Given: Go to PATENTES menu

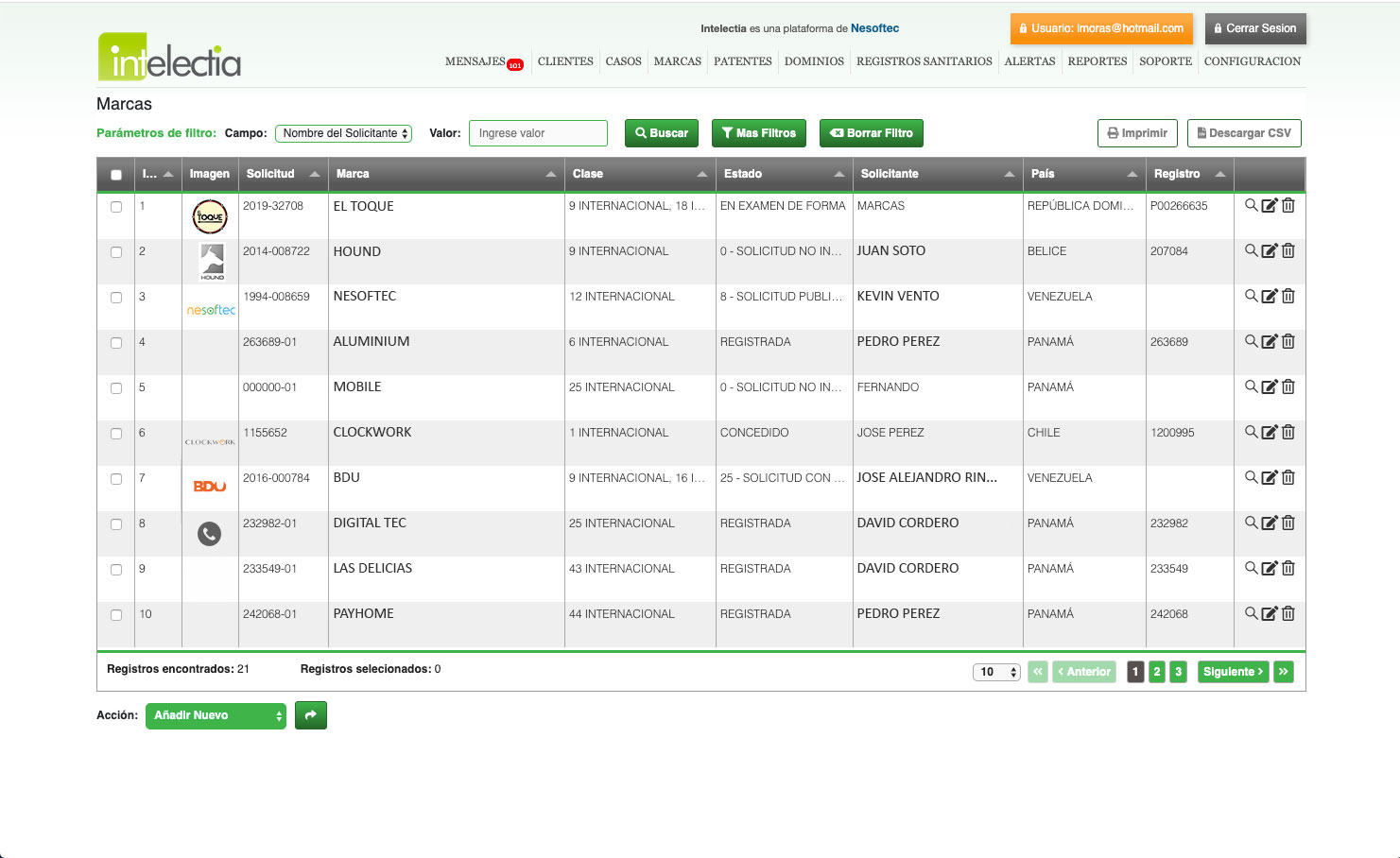Looking at the screenshot, I should click(x=742, y=61).
